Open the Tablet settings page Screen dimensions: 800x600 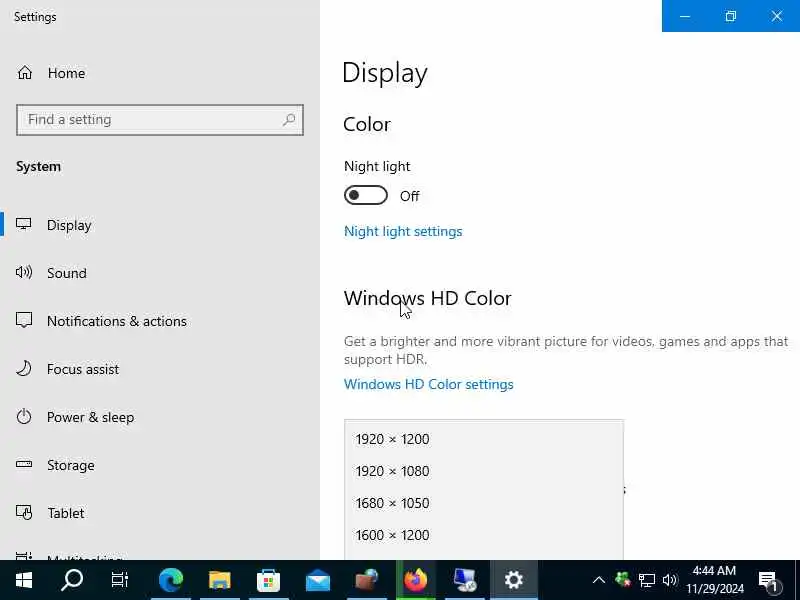point(66,513)
